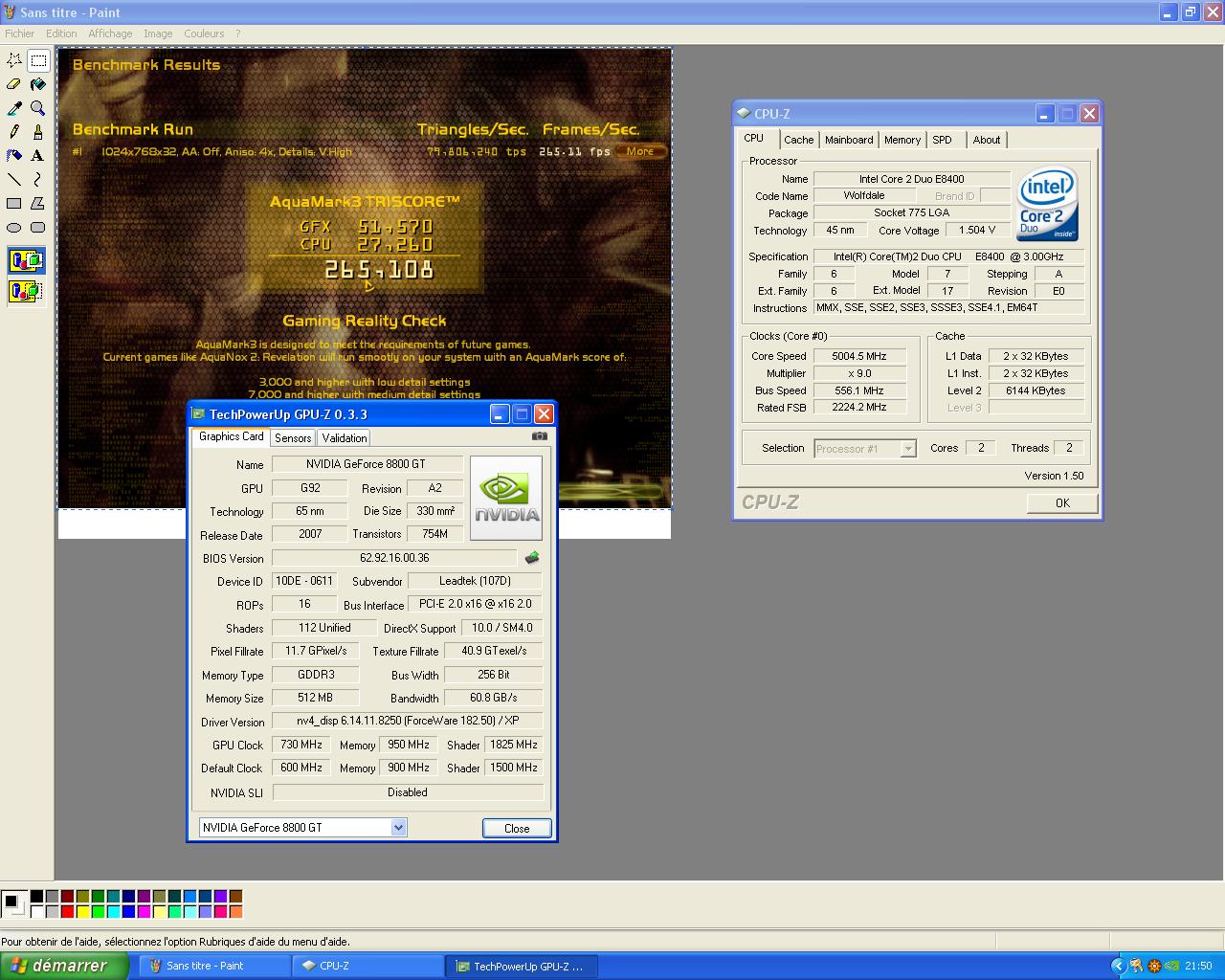This screenshot has height=980, width=1225.
Task: Switch to CPU-Z taskbar button
Action: [368, 966]
